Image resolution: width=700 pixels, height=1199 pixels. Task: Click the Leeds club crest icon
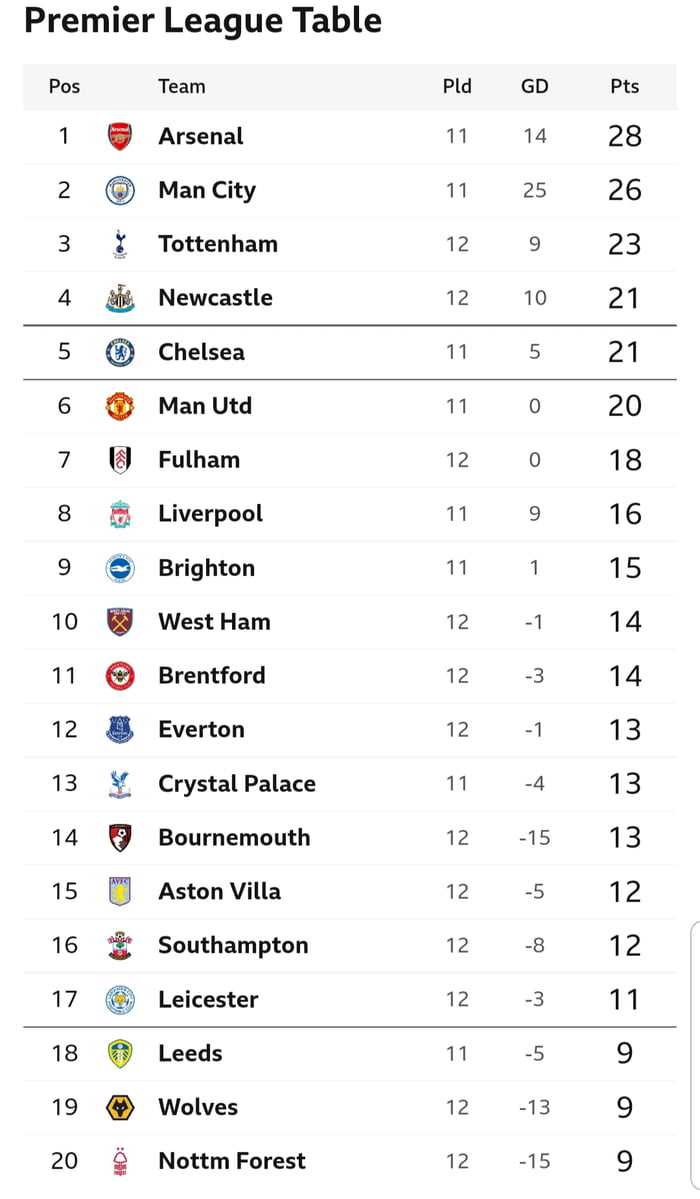coord(120,1053)
